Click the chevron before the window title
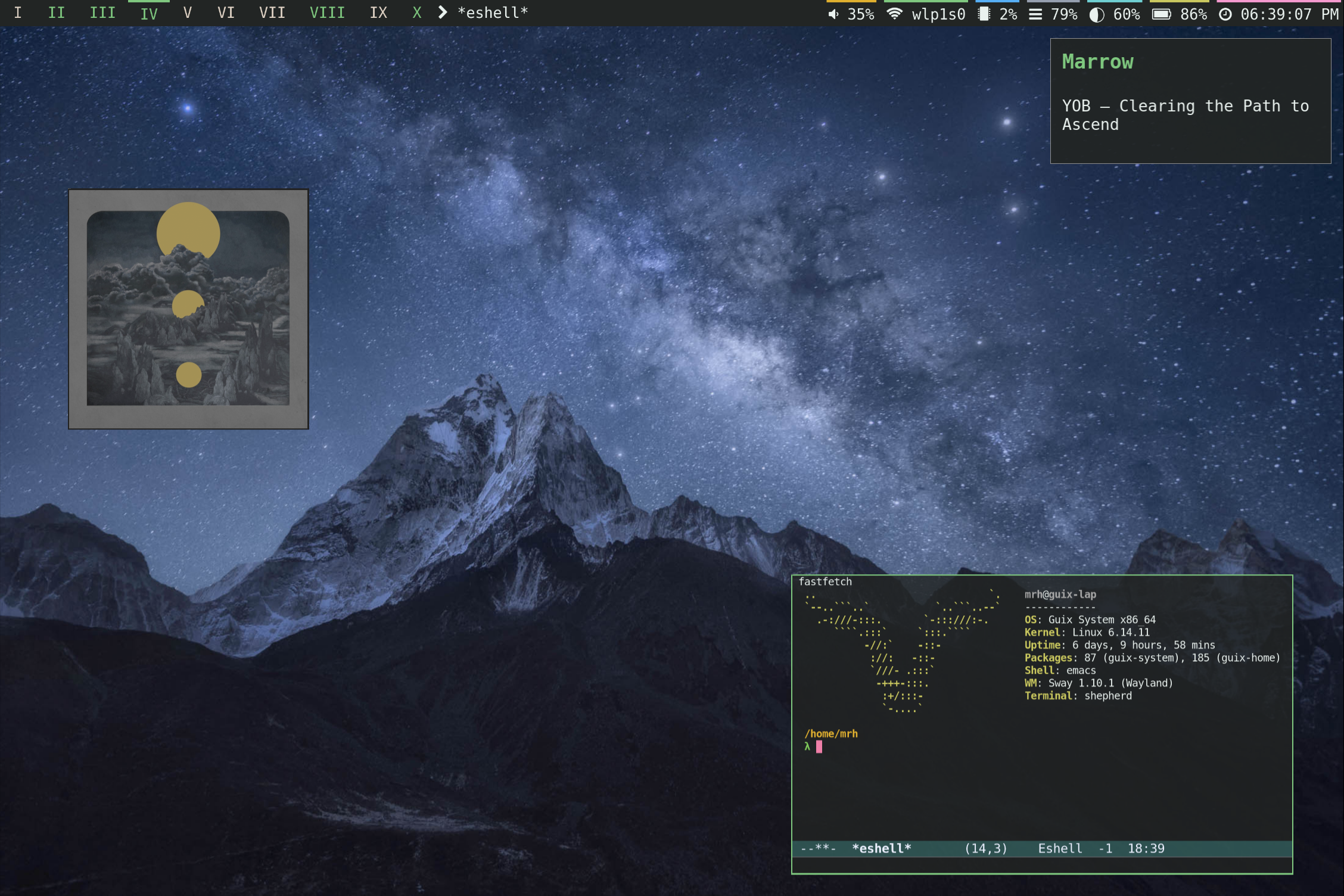1344x896 pixels. 443,13
